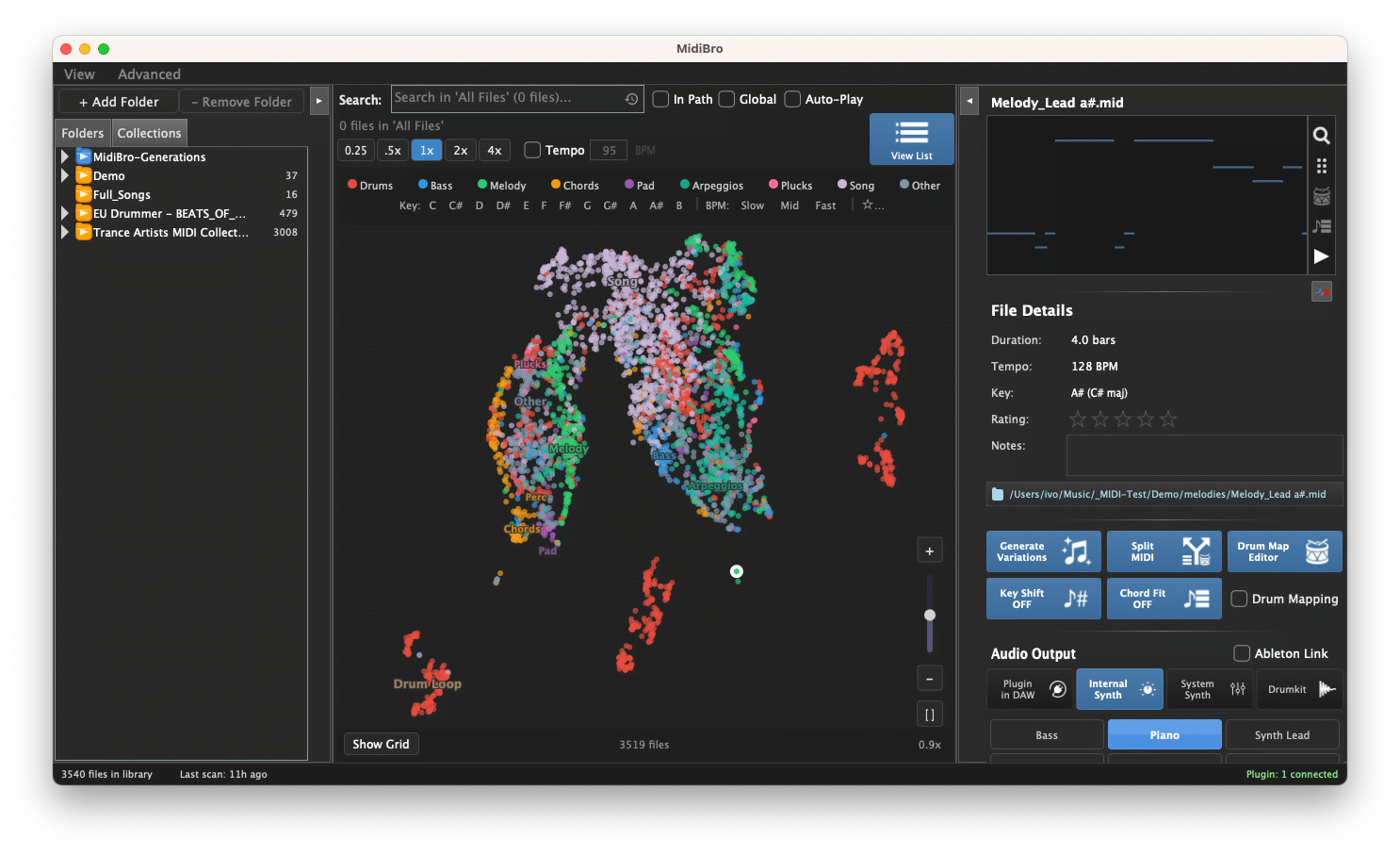Image resolution: width=1400 pixels, height=855 pixels.
Task: Select the Bass synth preset
Action: tap(1047, 735)
